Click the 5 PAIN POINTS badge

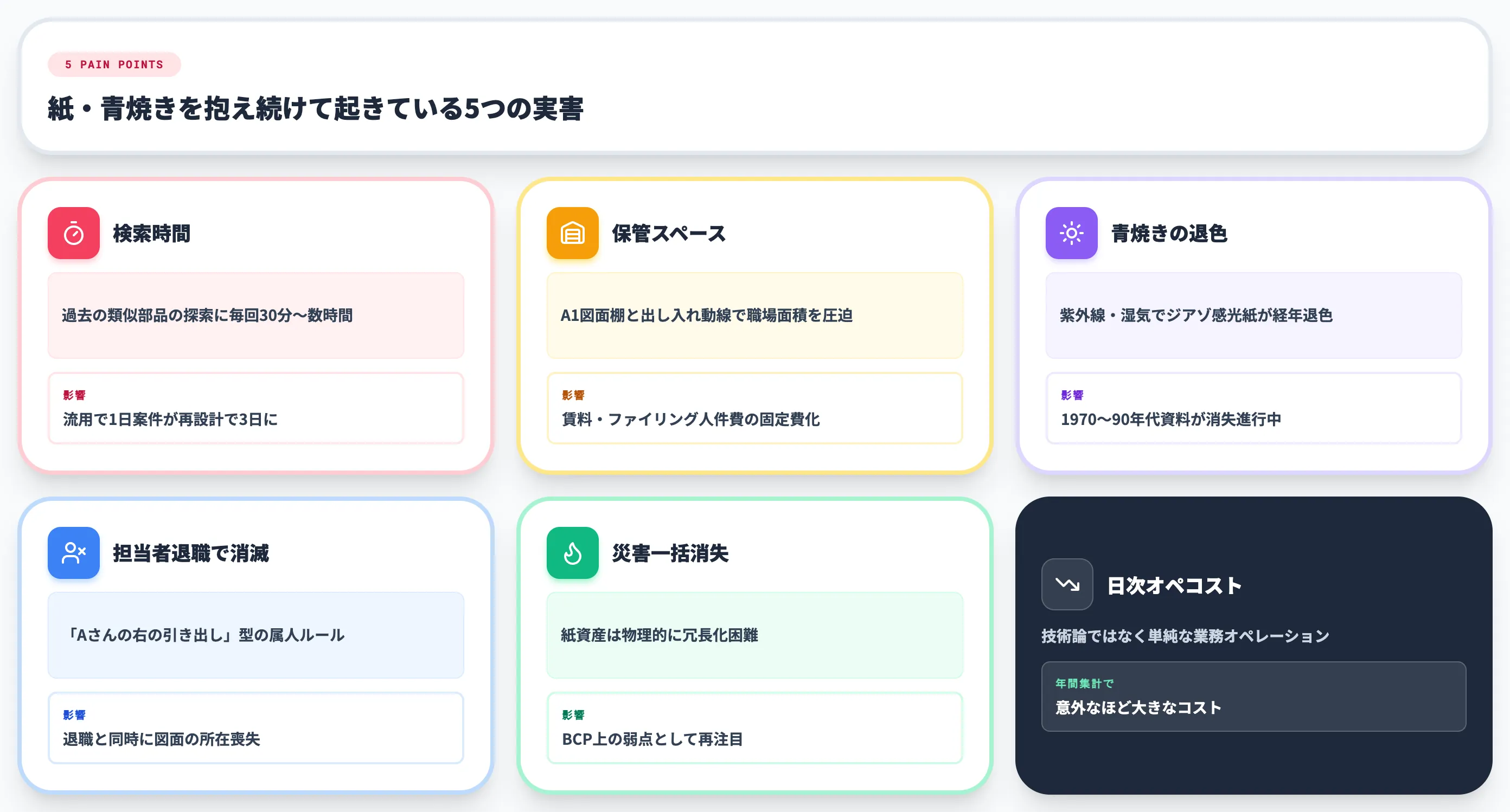[114, 65]
